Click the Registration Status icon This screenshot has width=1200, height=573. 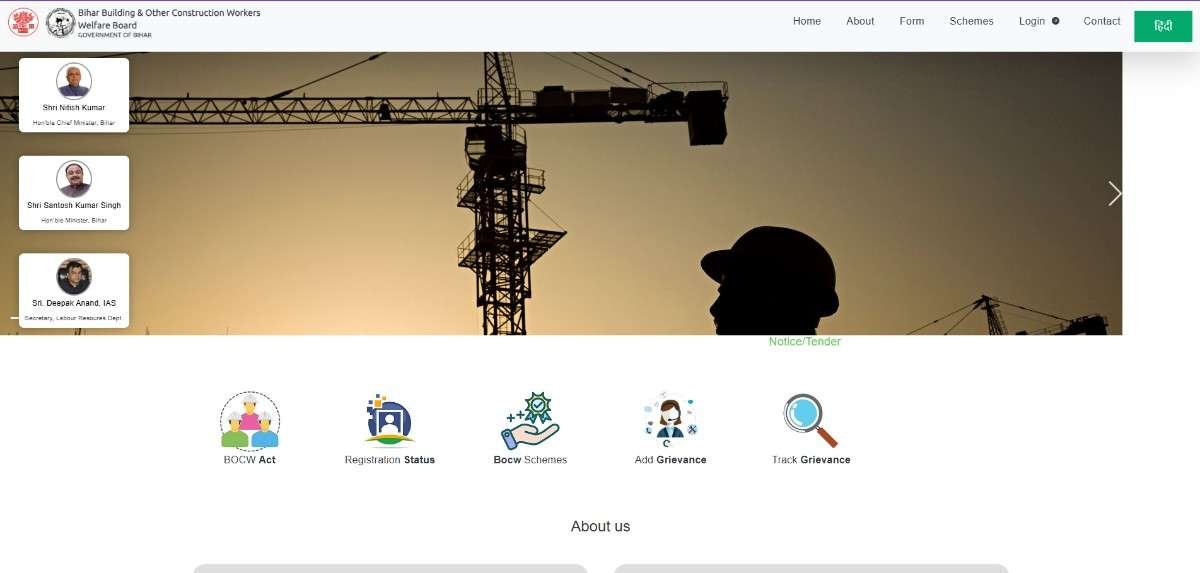[389, 421]
